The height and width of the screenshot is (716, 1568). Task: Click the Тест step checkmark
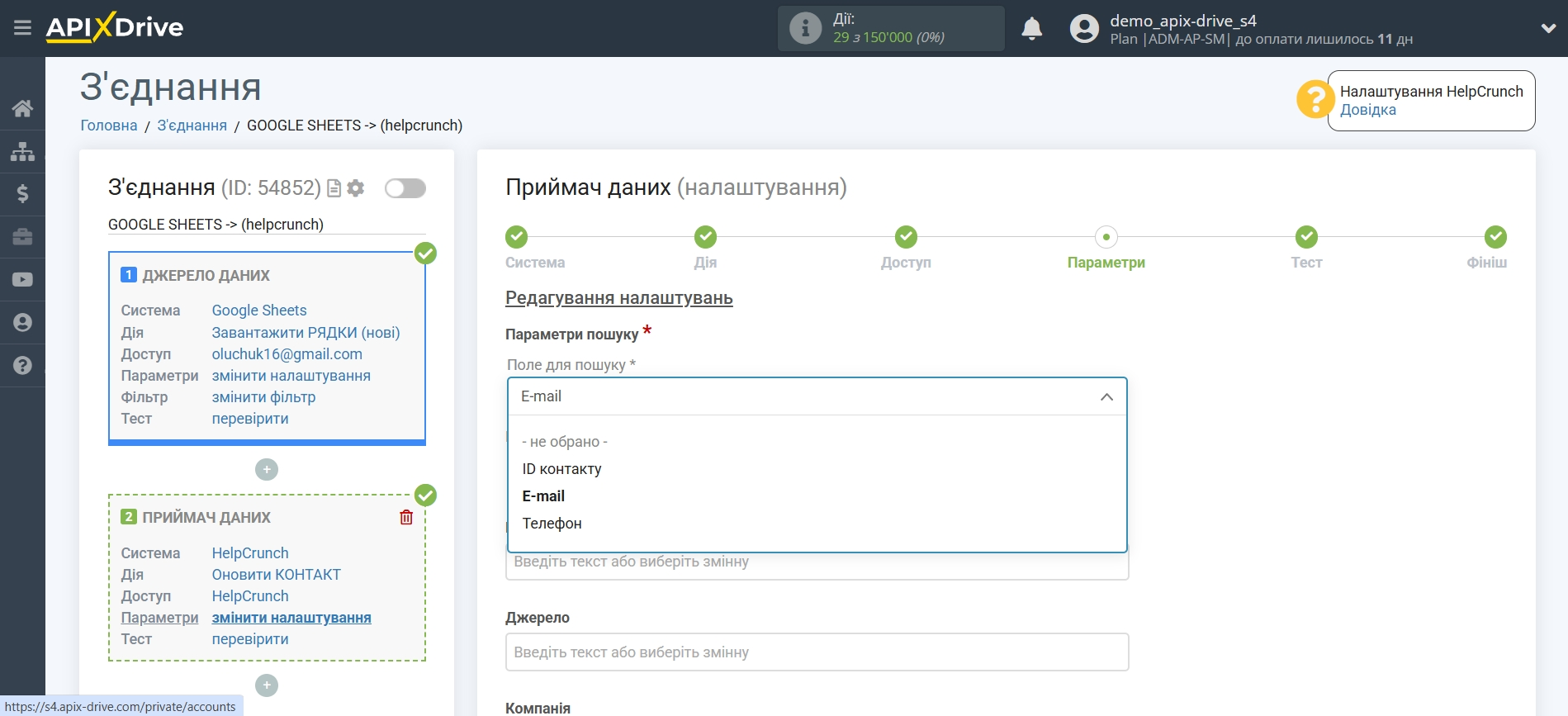(x=1306, y=237)
